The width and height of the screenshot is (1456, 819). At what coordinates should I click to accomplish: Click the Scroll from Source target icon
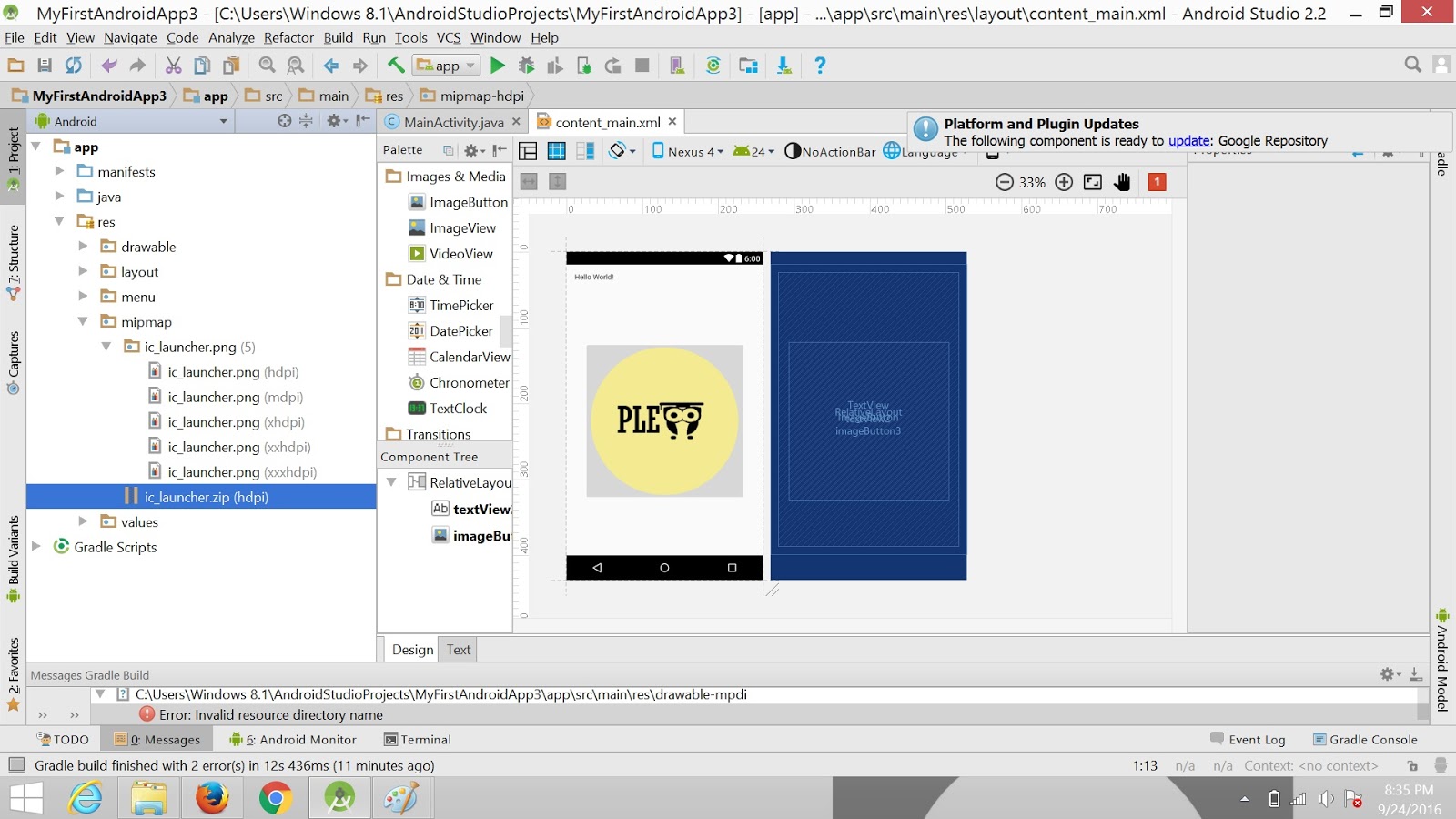coord(285,121)
